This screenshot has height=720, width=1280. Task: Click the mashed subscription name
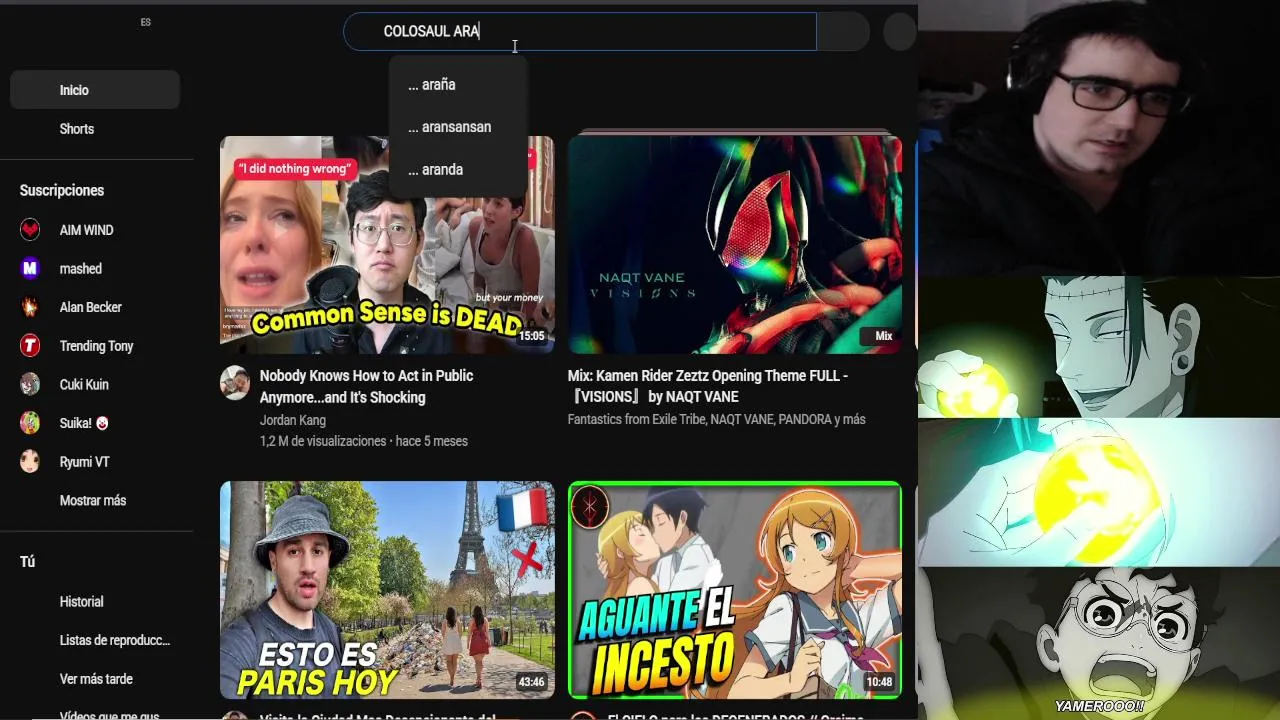tap(81, 268)
